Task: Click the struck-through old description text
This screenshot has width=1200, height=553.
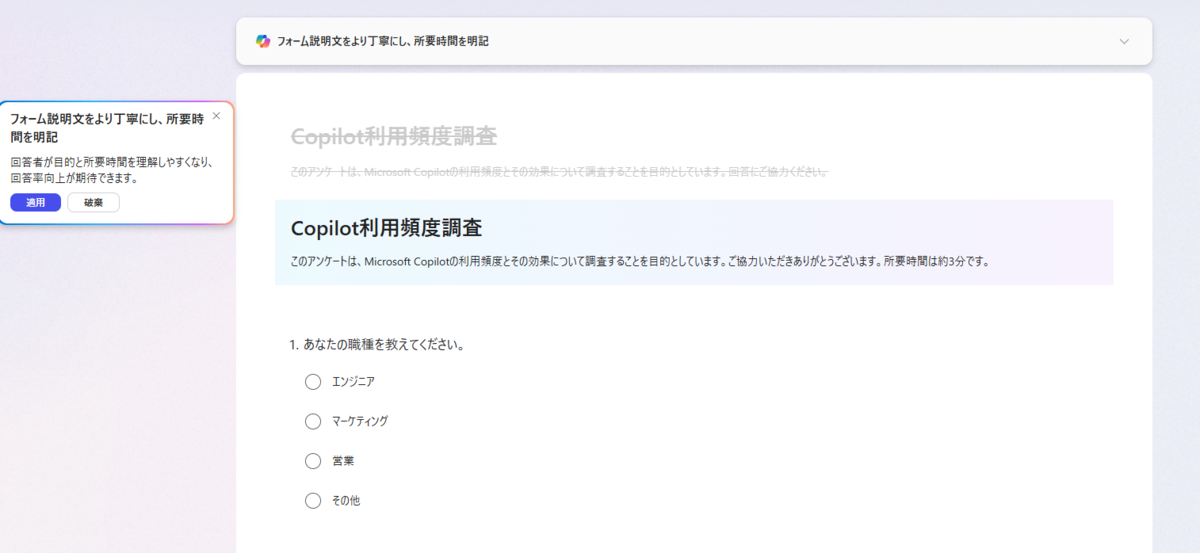Action: (558, 172)
